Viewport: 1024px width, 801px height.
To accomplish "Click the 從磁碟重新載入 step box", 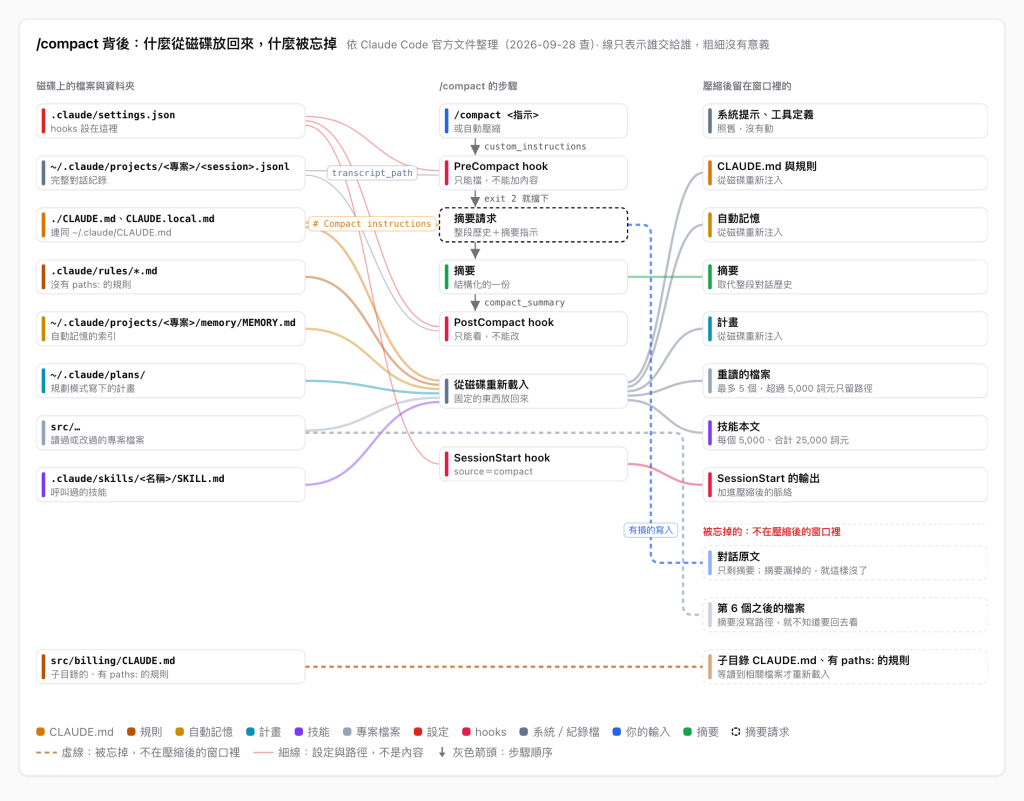I will [x=533, y=391].
